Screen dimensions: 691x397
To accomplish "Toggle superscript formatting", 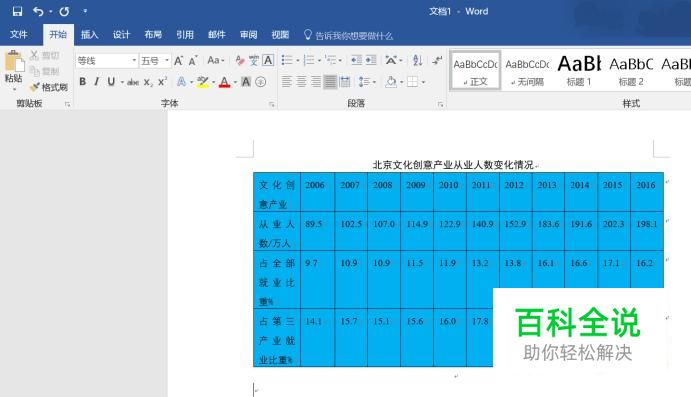I will 163,82.
